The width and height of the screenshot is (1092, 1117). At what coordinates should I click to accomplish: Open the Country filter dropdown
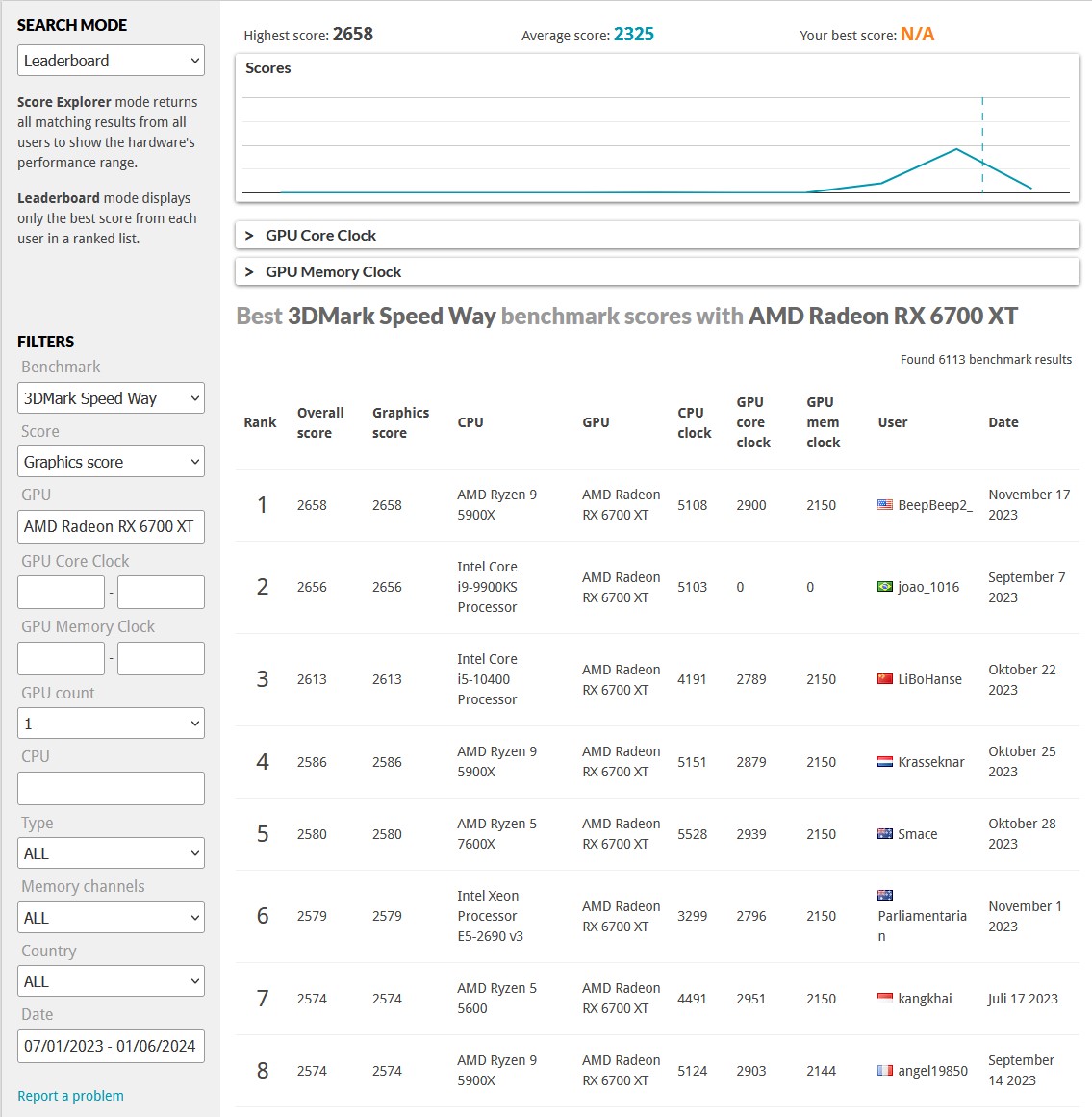111,981
